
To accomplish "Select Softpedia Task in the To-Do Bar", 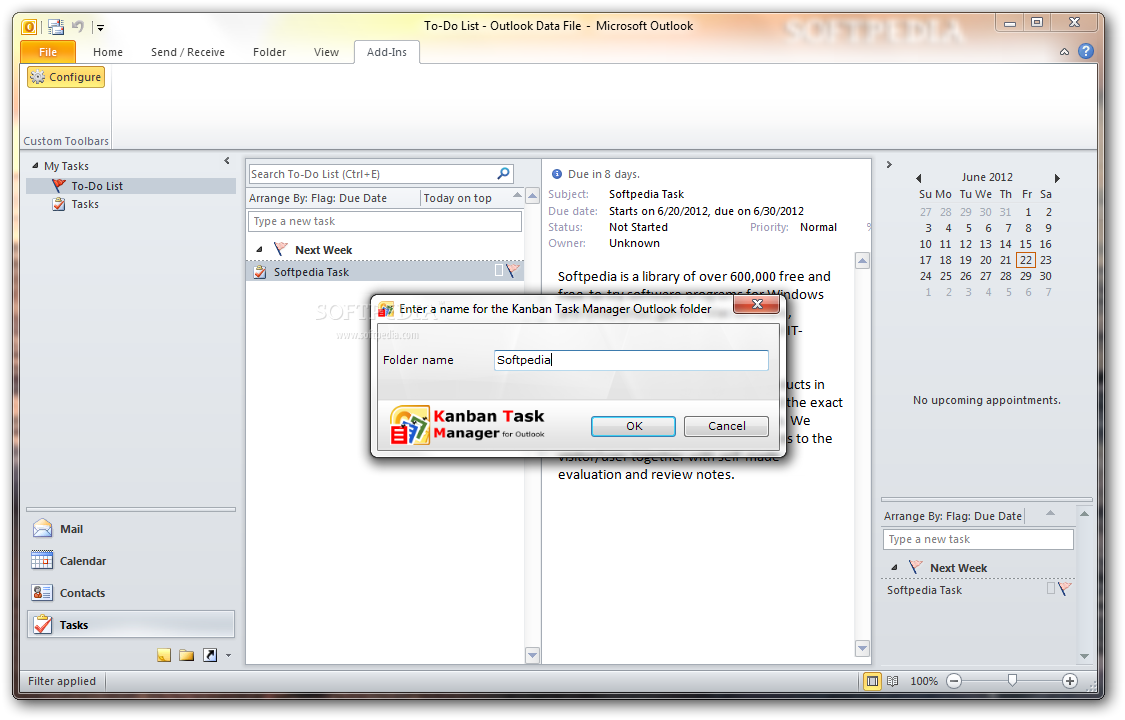I will [x=978, y=590].
